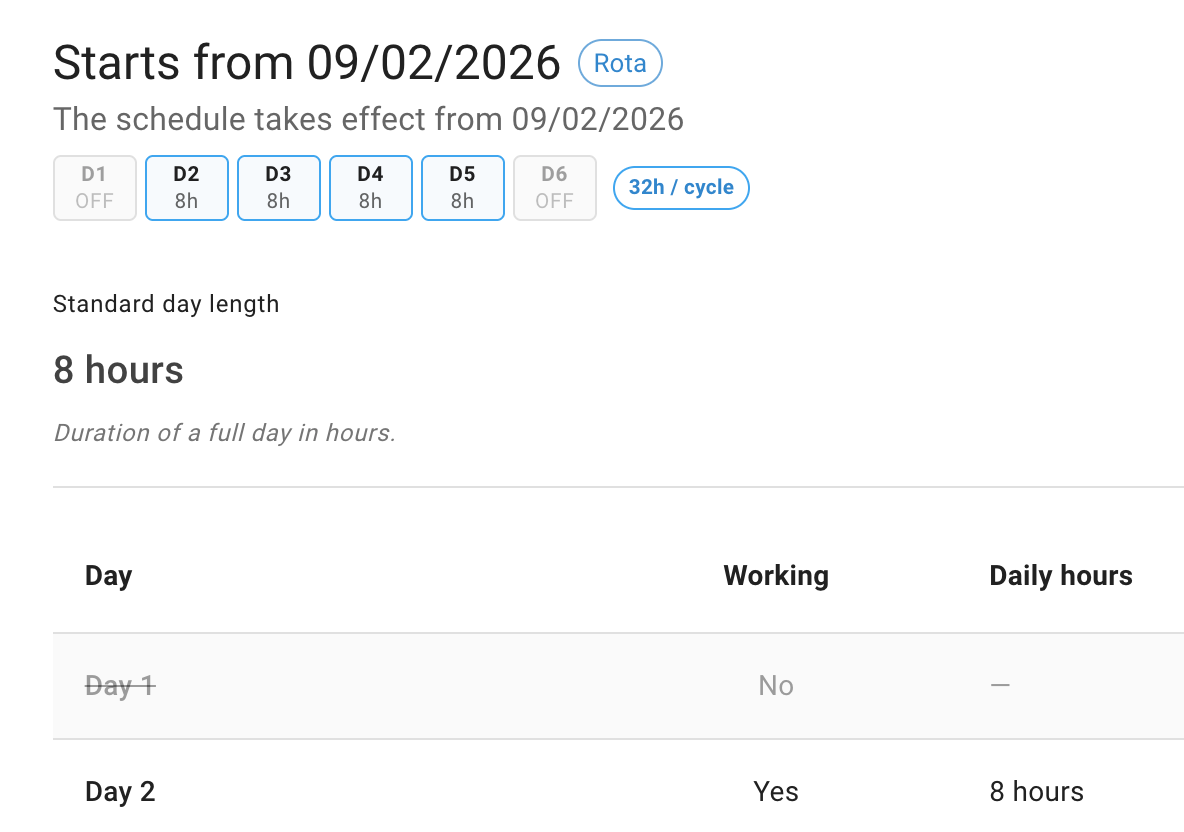Click the No working status for Day 1

776,686
